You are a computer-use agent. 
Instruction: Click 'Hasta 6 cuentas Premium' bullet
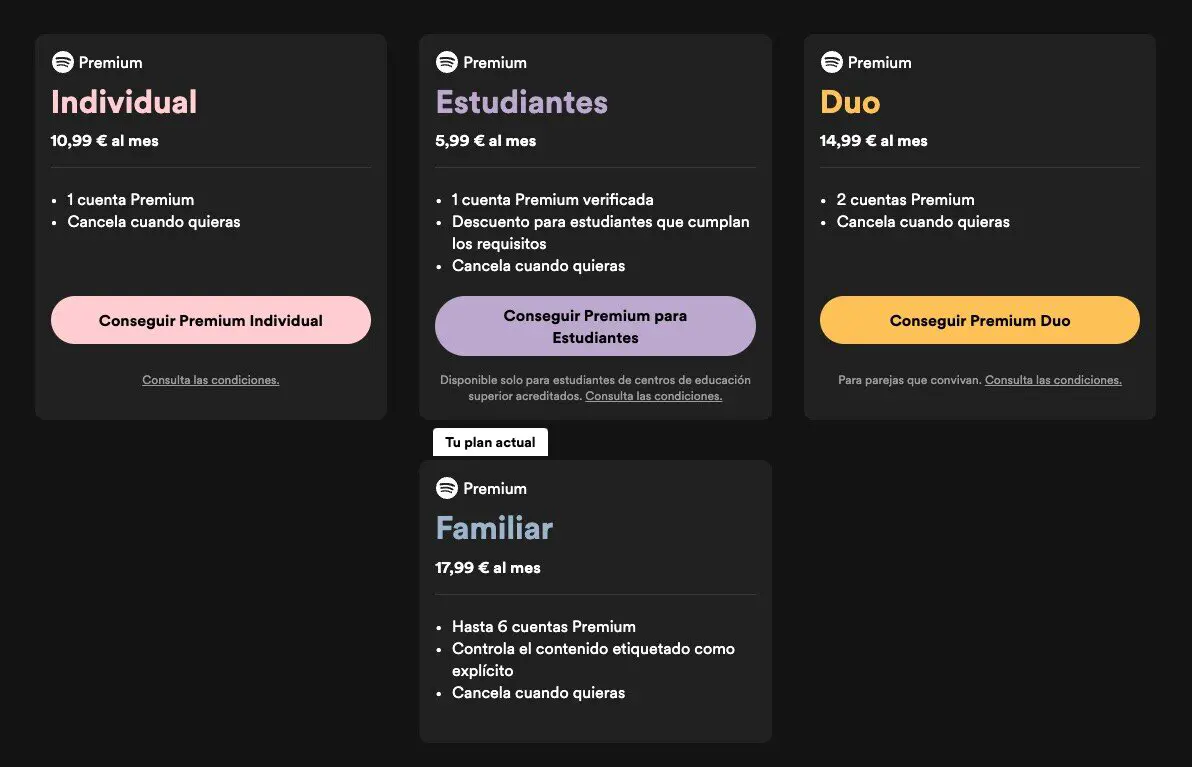pyautogui.click(x=544, y=627)
